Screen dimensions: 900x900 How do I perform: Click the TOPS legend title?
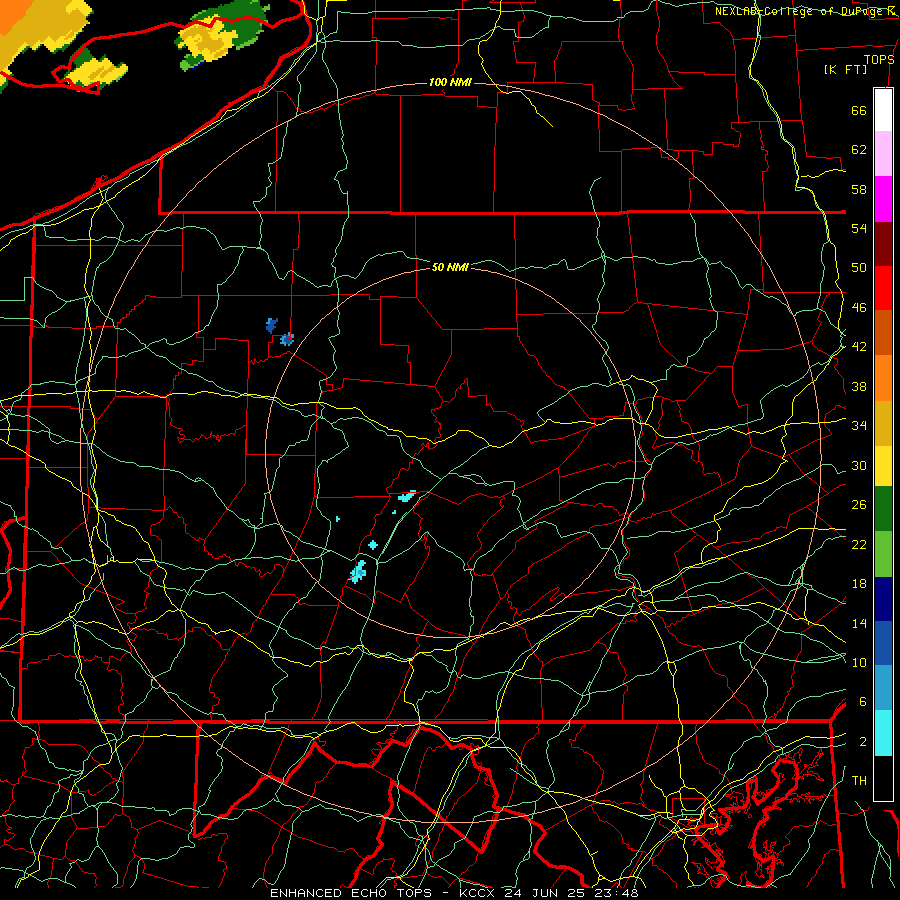pyautogui.click(x=879, y=59)
